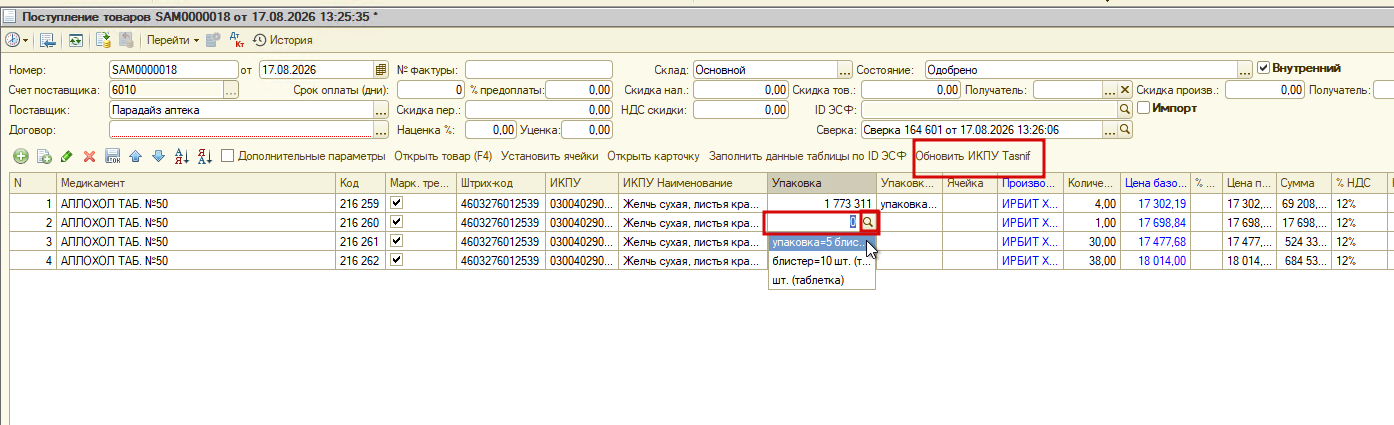Click the finish editing OK icon
The width and height of the screenshot is (1394, 425).
click(x=112, y=157)
